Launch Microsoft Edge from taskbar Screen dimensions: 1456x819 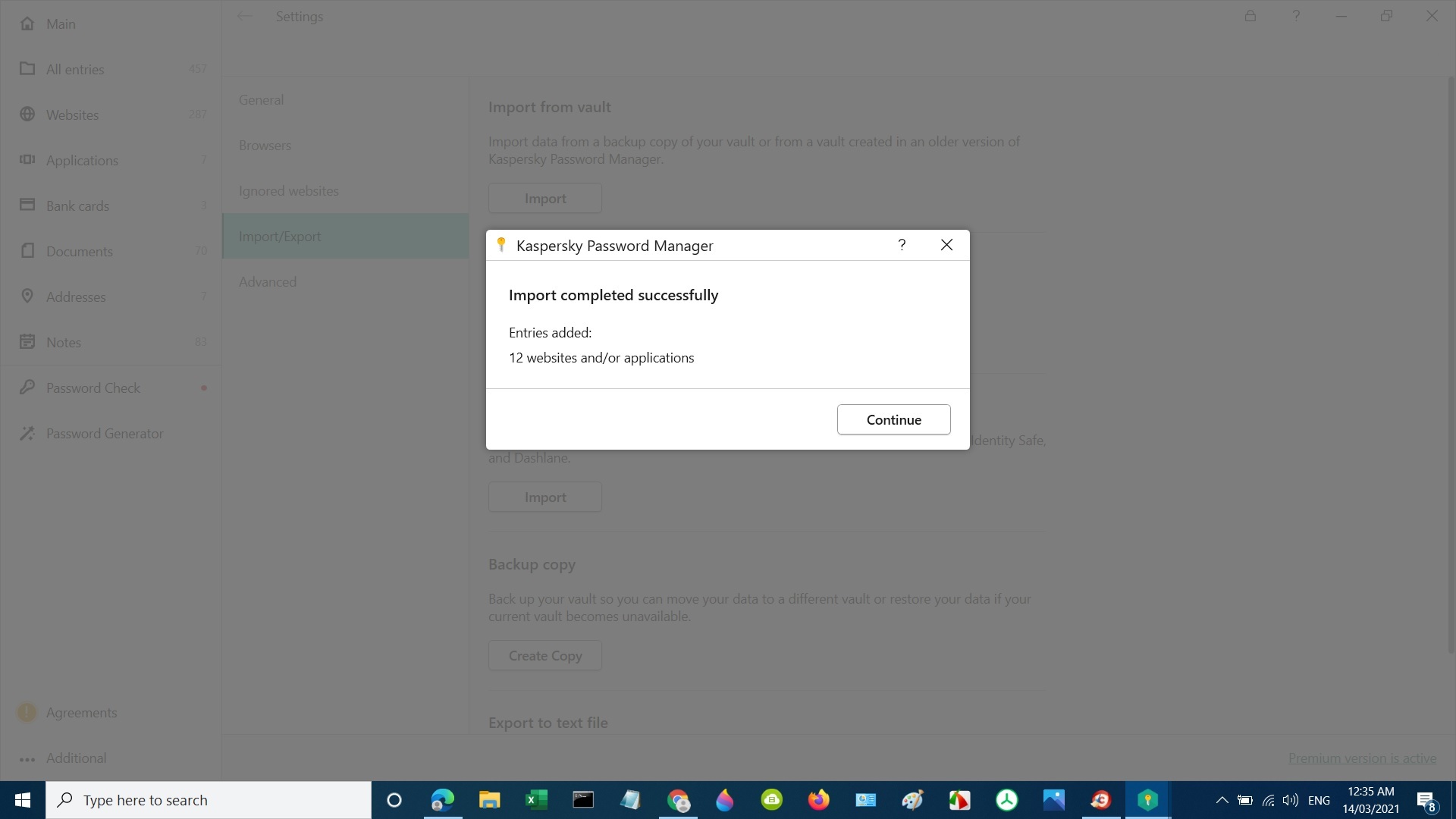coord(442,800)
